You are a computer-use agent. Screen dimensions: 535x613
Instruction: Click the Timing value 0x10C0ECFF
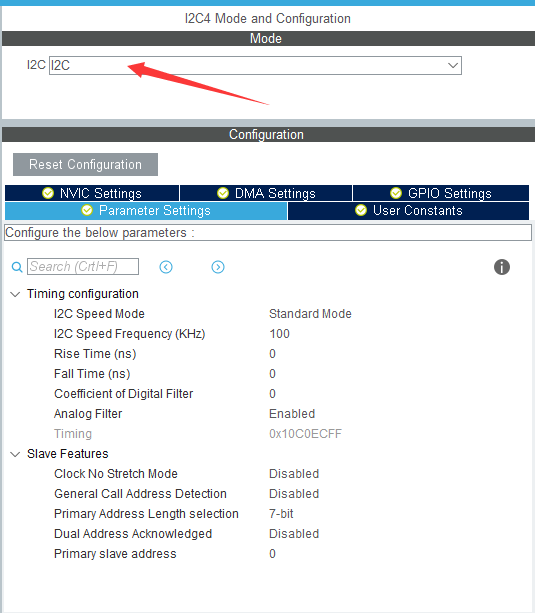click(x=305, y=434)
